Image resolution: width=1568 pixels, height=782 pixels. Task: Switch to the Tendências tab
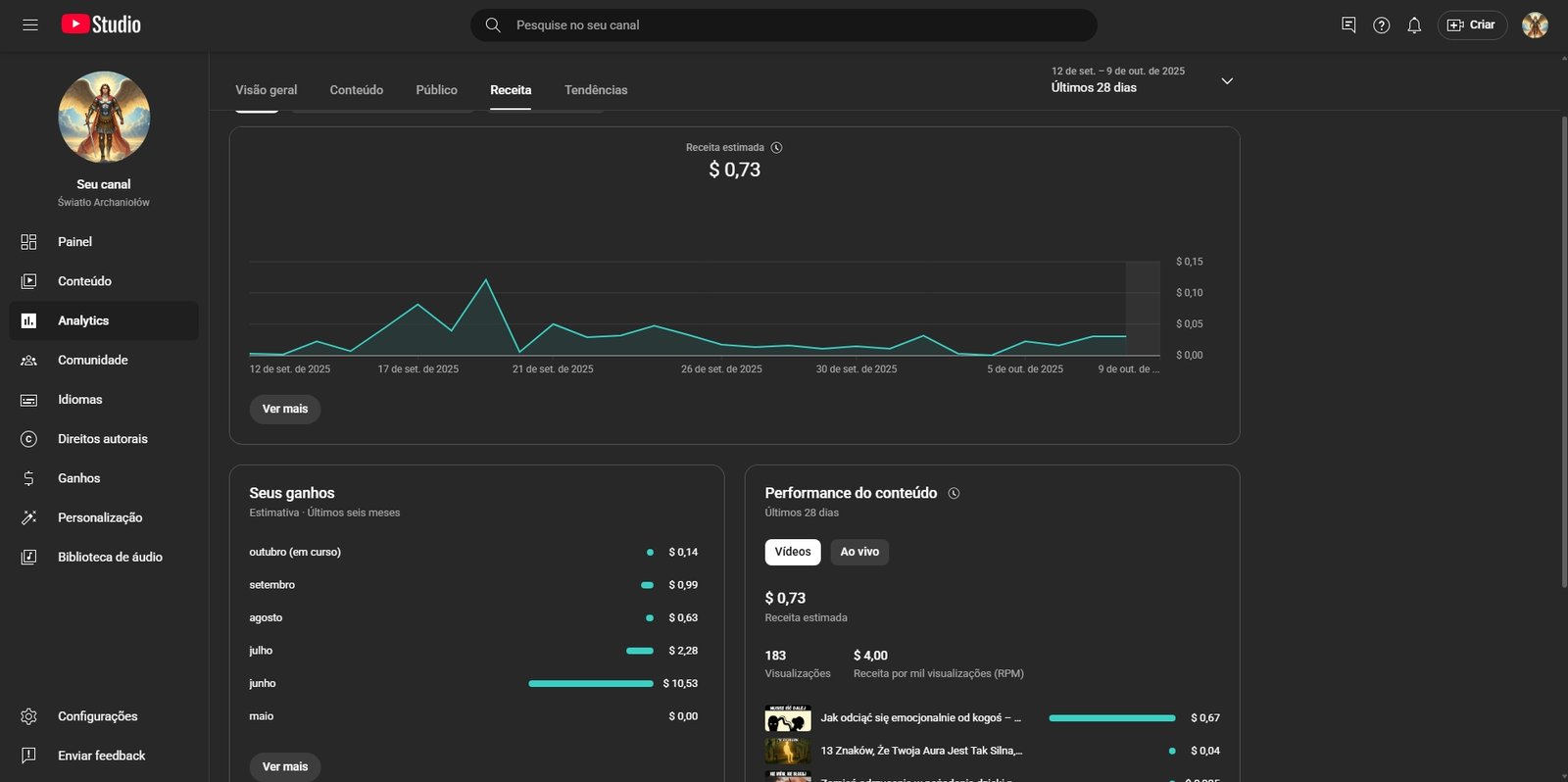point(596,90)
